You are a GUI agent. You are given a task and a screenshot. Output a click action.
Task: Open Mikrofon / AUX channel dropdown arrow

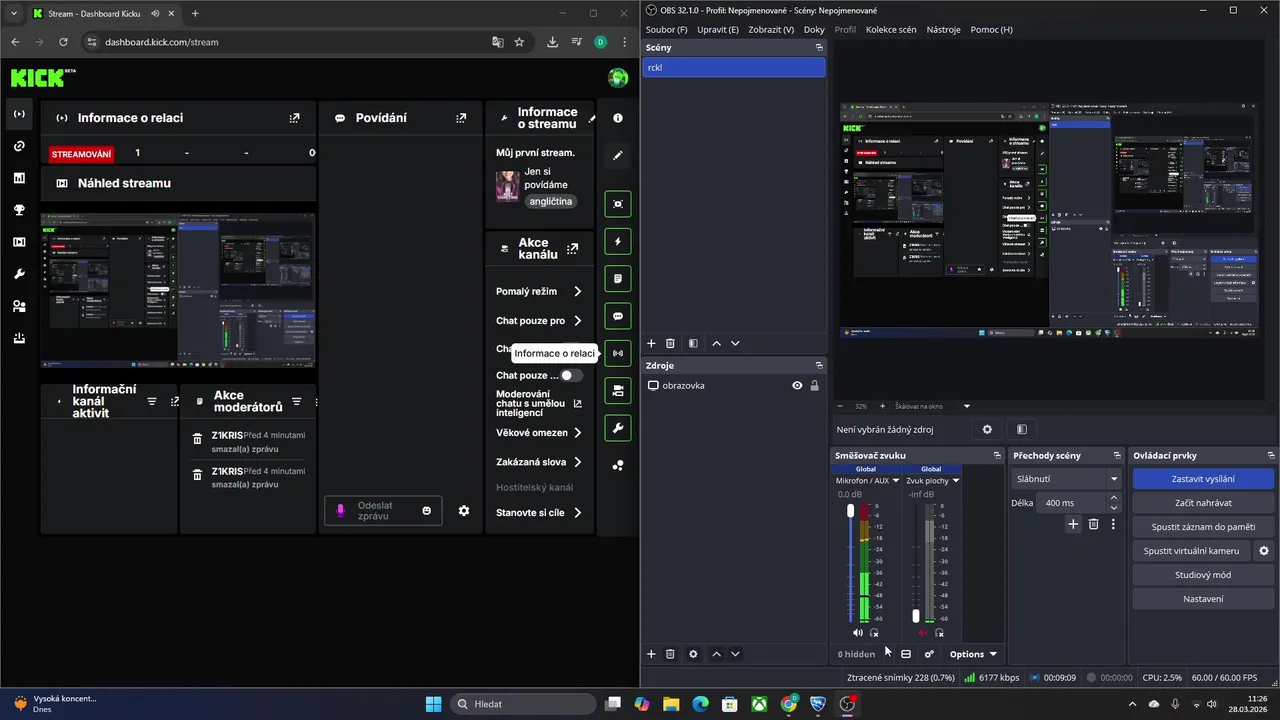[895, 481]
